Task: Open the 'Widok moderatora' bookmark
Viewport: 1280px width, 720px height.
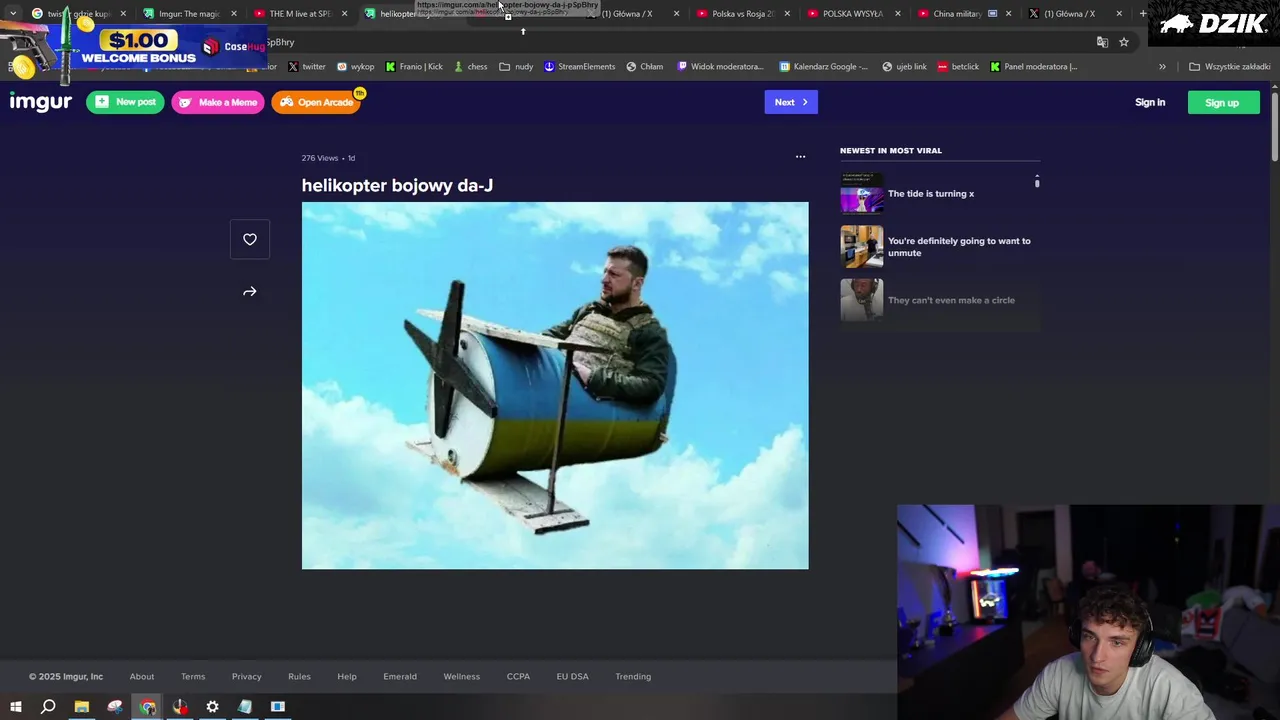Action: tap(721, 67)
